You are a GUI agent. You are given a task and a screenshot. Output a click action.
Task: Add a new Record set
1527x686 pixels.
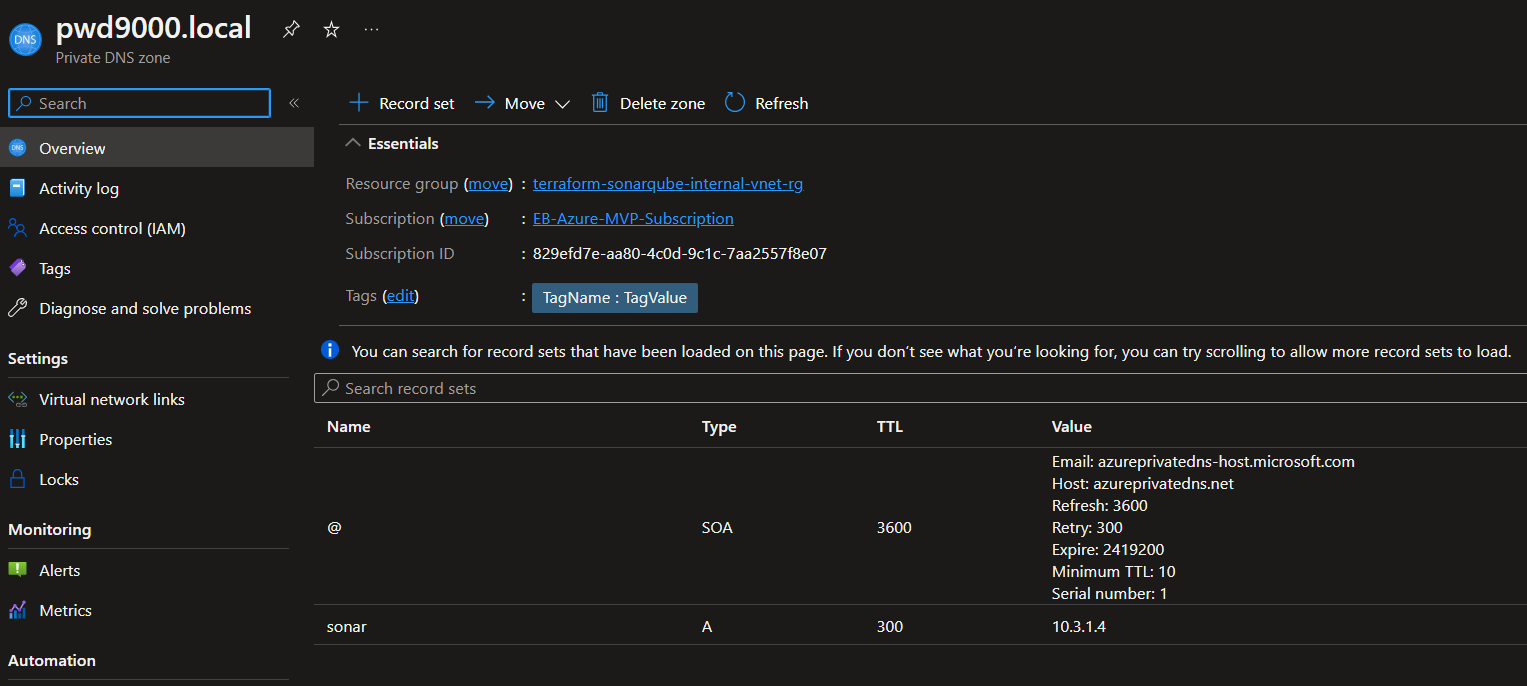point(401,103)
